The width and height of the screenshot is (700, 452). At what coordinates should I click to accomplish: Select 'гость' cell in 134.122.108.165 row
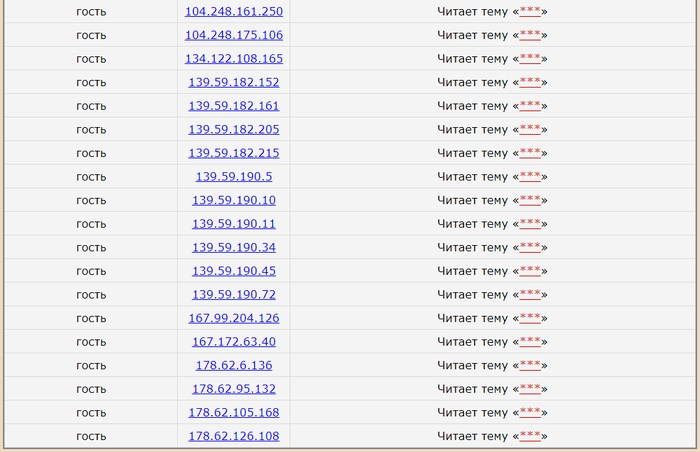point(91,59)
